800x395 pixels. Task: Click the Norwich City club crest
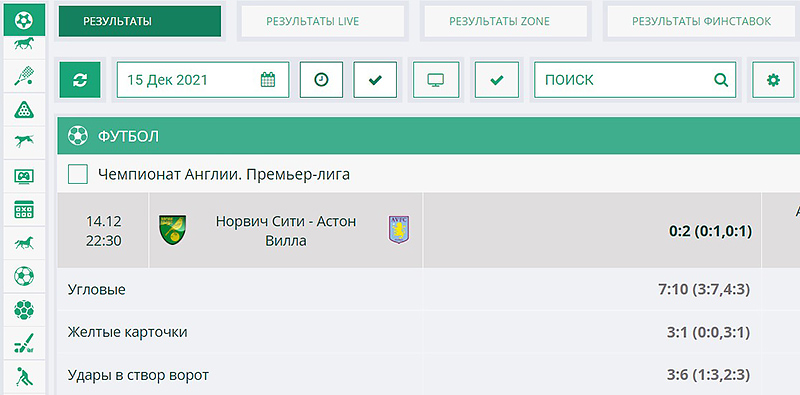[172, 230]
